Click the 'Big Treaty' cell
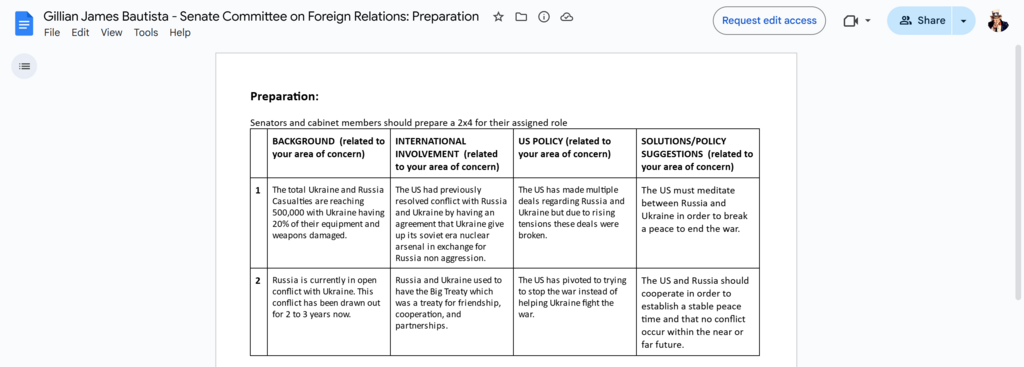This screenshot has width=1024, height=367. [x=451, y=311]
